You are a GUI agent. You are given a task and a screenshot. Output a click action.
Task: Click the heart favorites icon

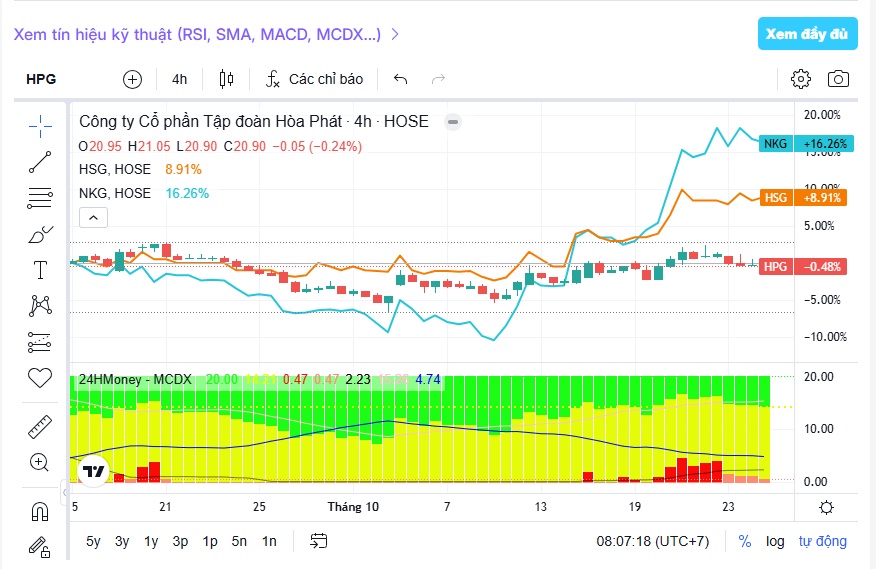tap(40, 378)
